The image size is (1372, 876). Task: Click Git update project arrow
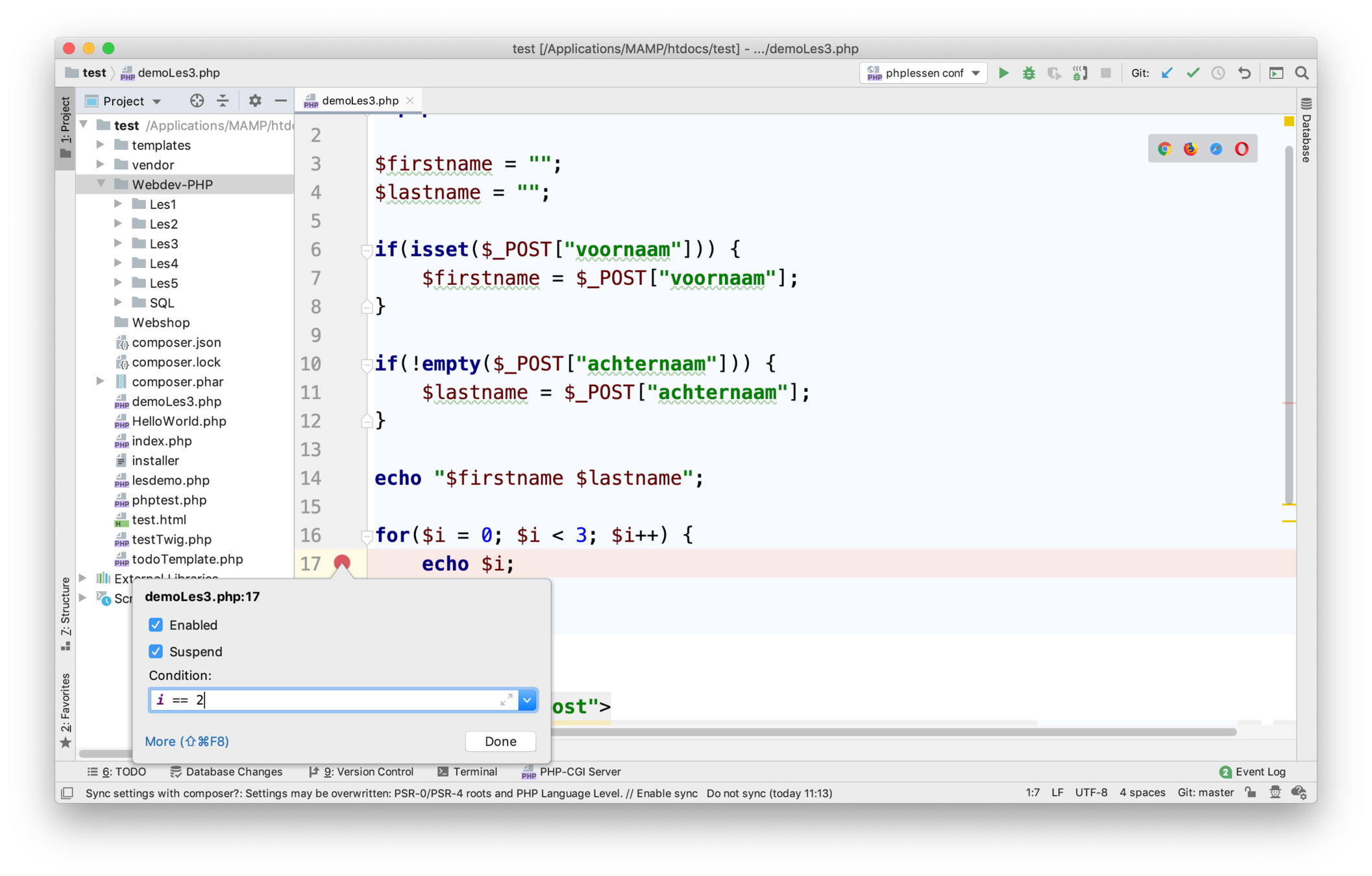coord(1167,73)
